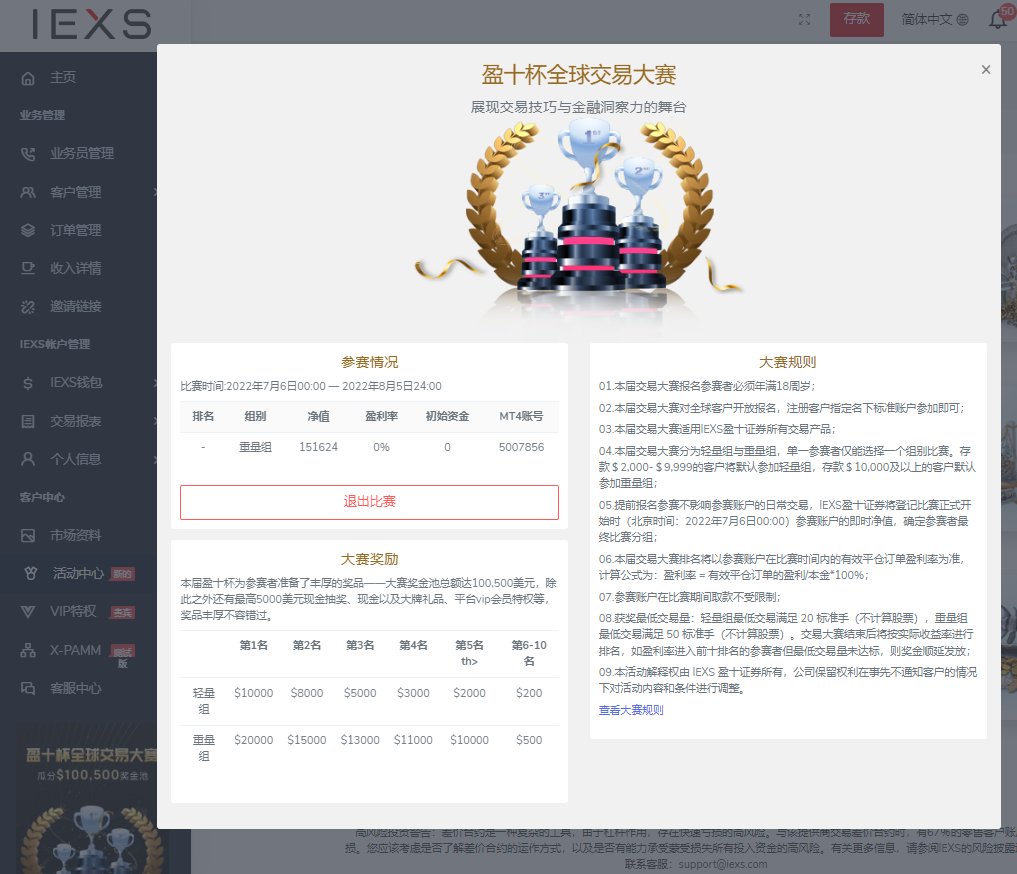The image size is (1017, 874).
Task: Open 邀请链接 menu item
Action: tap(76, 307)
